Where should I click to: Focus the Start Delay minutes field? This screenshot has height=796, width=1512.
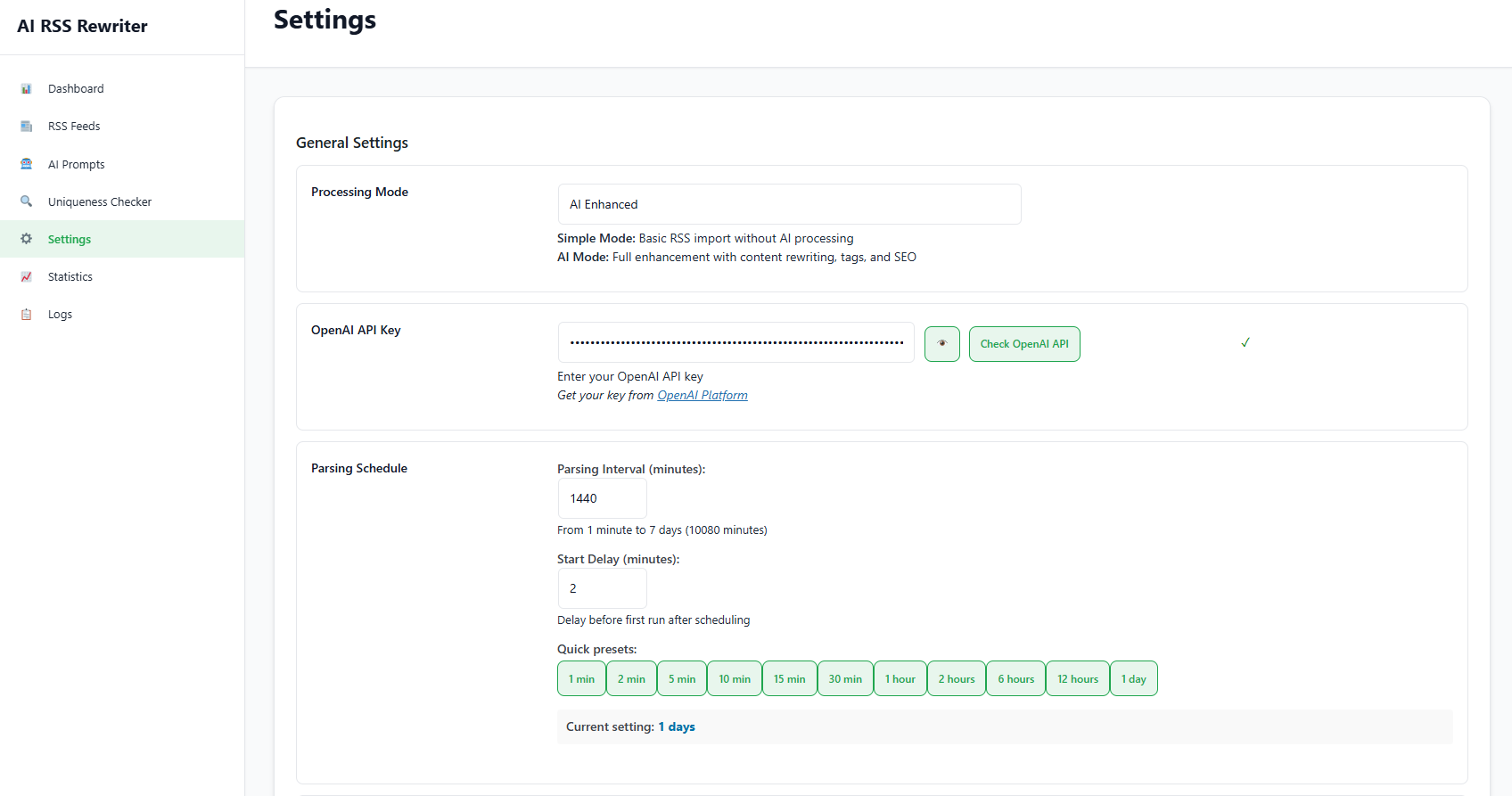pos(602,588)
